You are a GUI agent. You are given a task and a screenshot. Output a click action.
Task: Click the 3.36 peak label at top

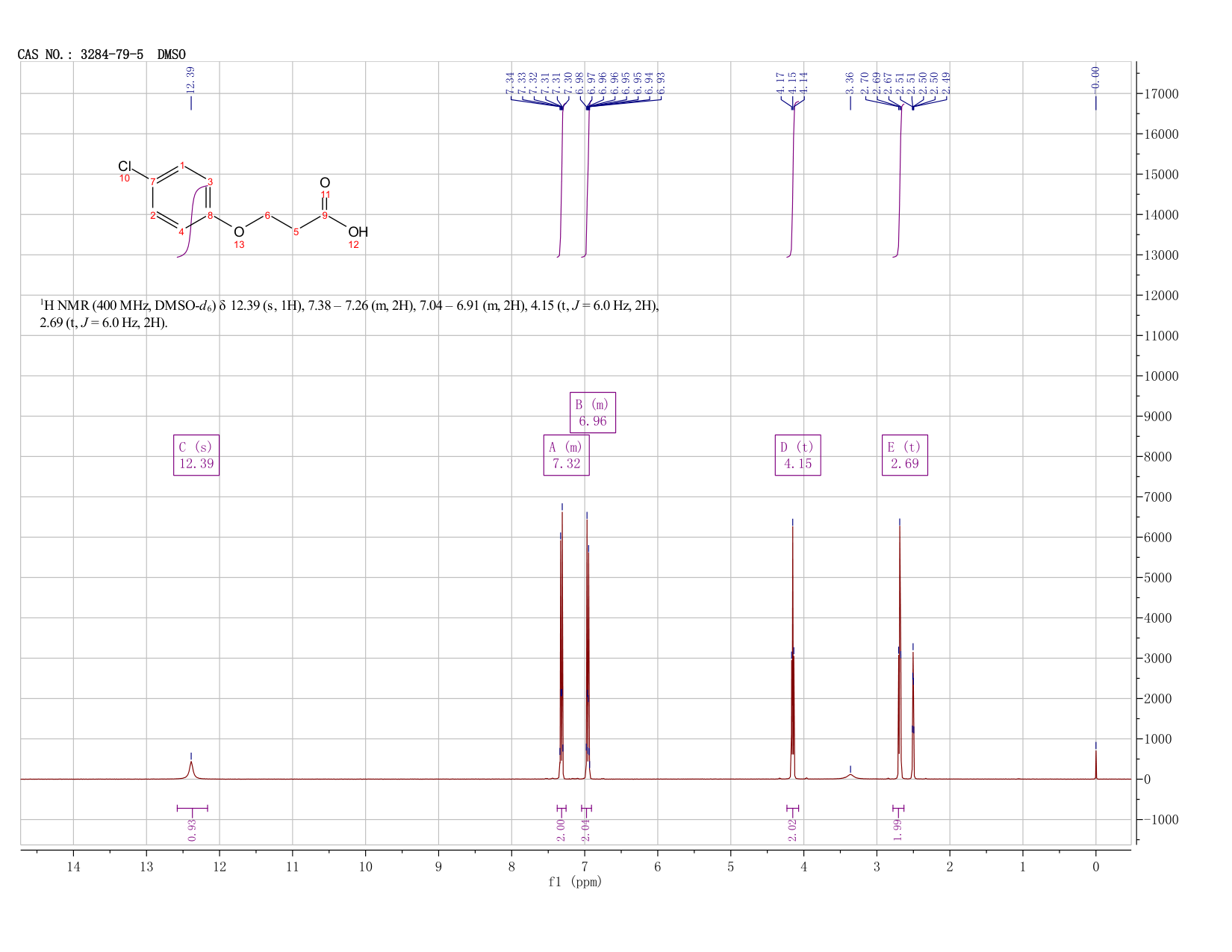coord(850,82)
